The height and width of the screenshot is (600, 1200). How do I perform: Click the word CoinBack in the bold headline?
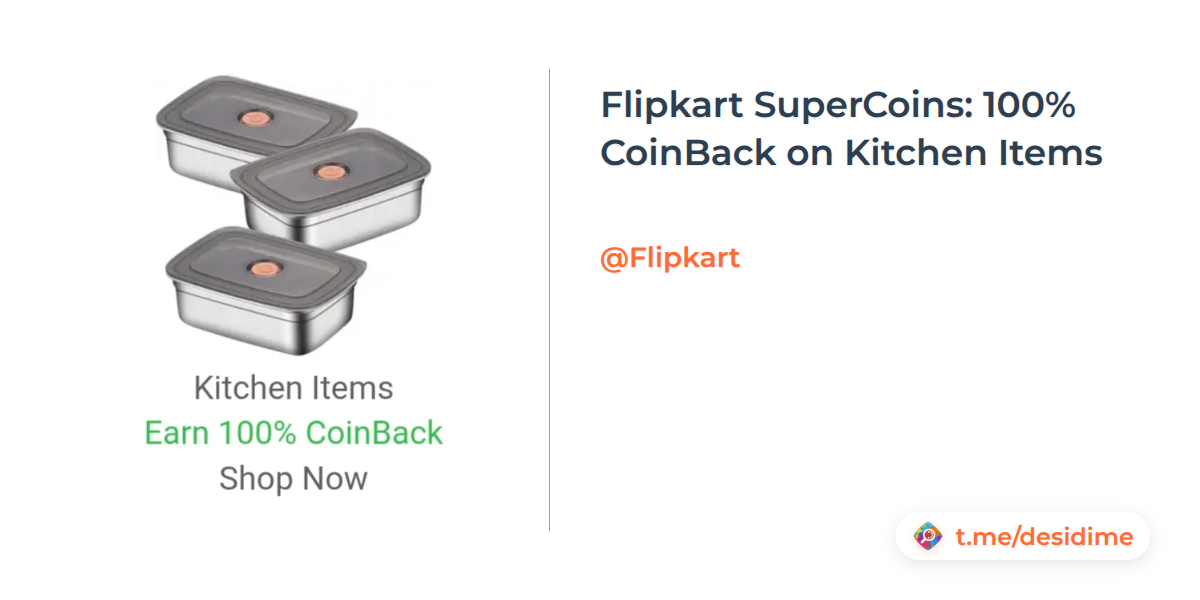[x=688, y=153]
